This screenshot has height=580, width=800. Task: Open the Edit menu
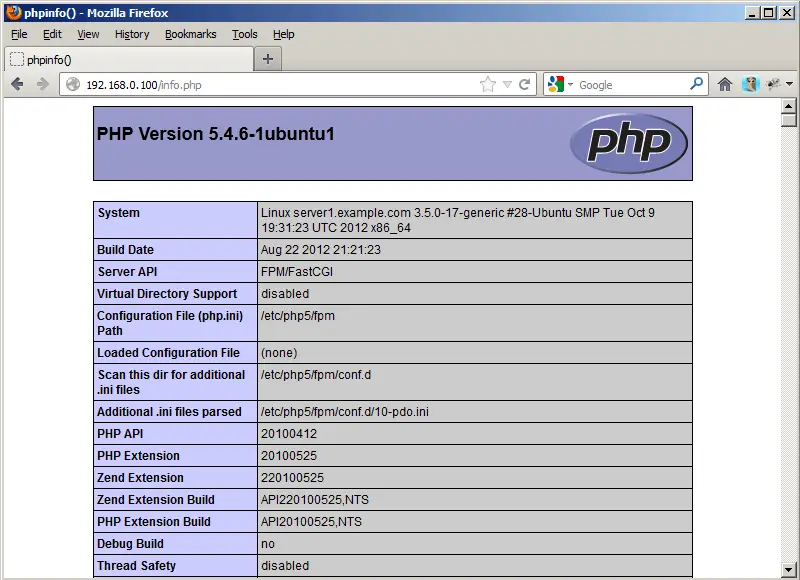(x=52, y=34)
